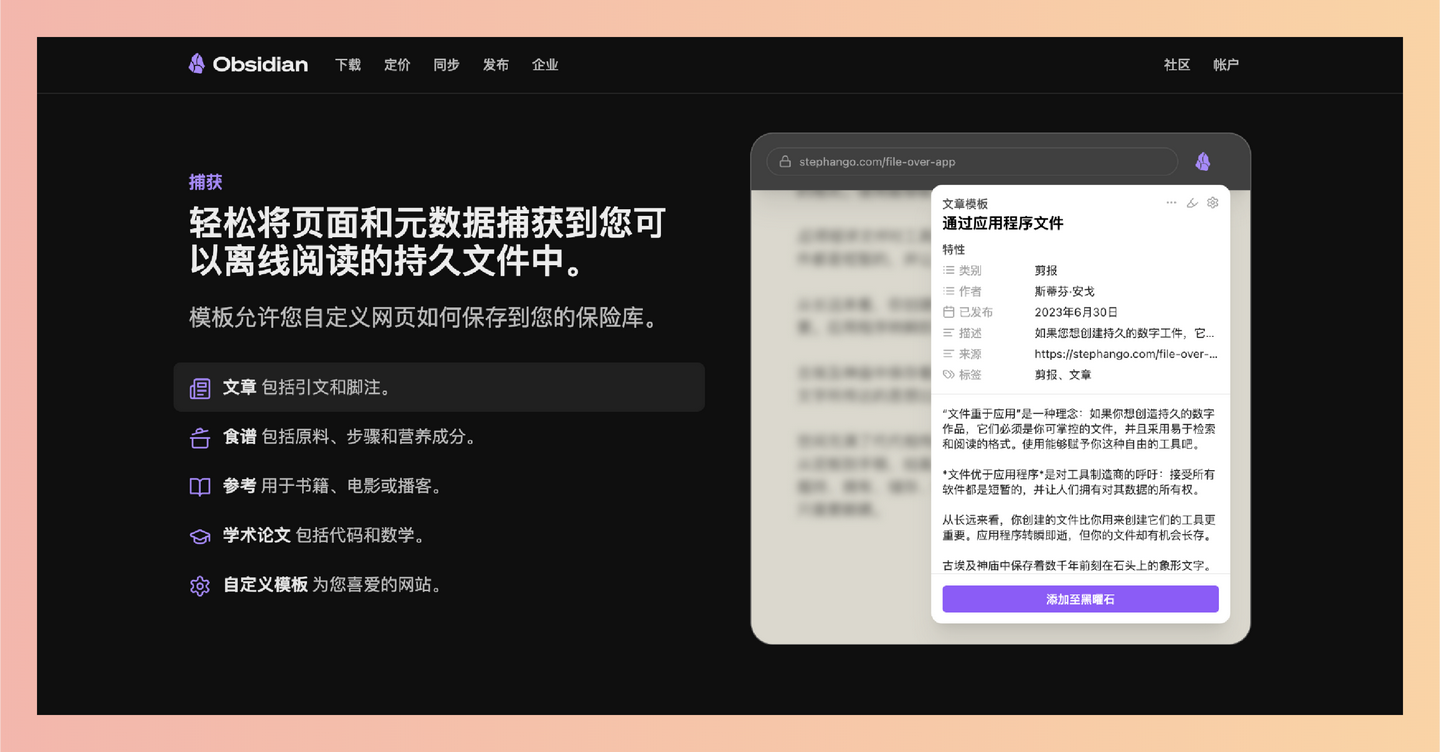1440x752 pixels.
Task: Open the settings gear in the template popup
Action: (x=1212, y=202)
